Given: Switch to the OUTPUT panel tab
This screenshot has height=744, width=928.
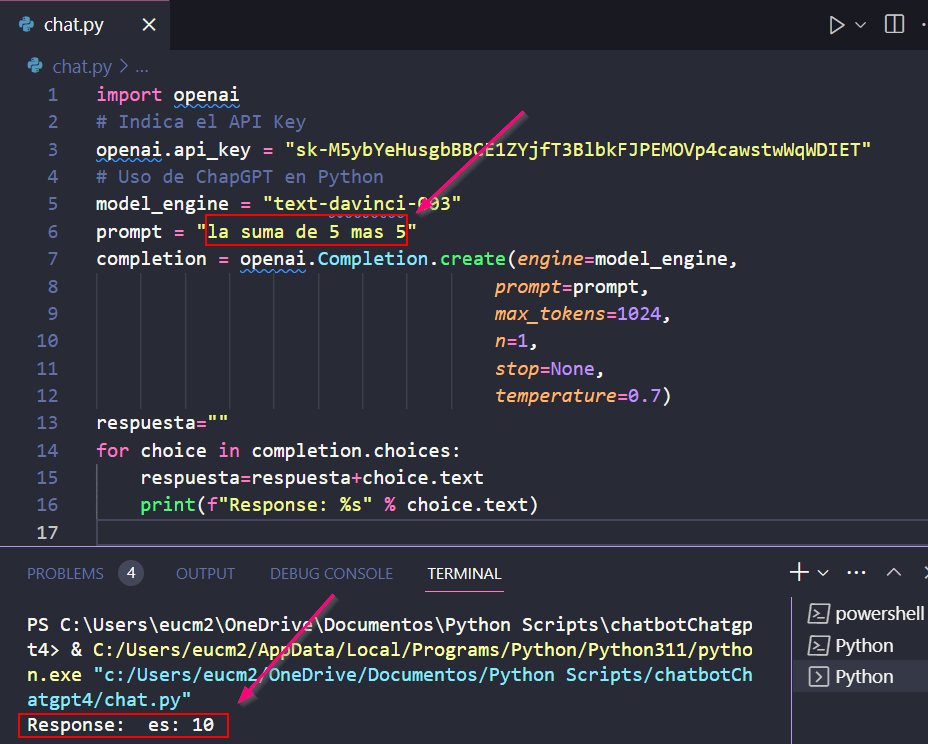Looking at the screenshot, I should pos(205,574).
